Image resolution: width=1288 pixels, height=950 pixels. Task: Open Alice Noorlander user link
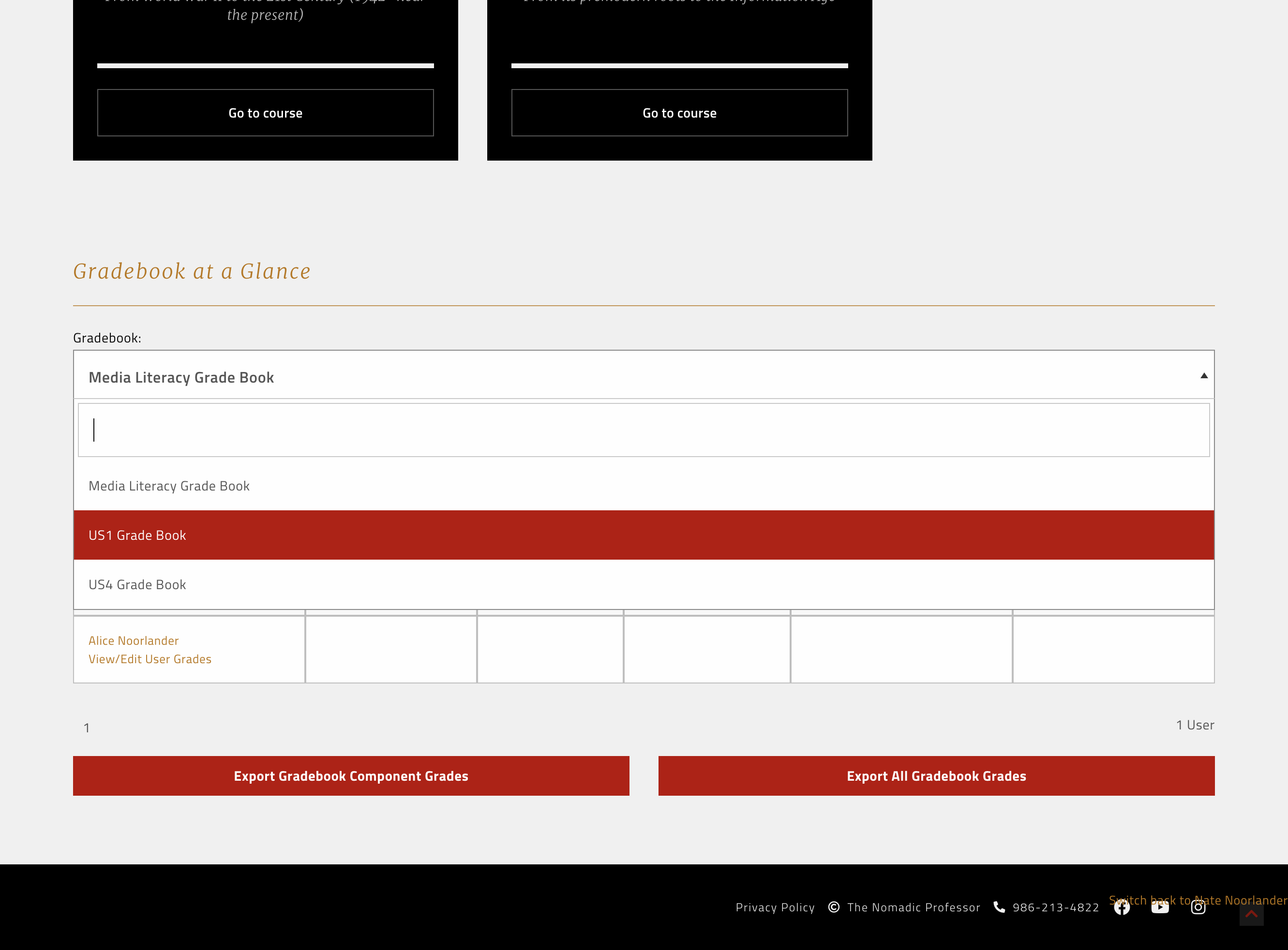134,640
